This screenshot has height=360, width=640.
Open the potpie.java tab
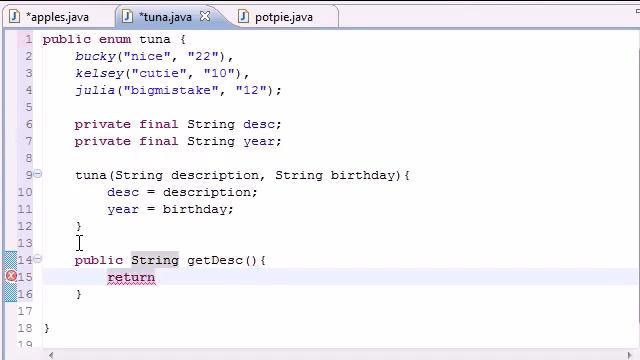[x=284, y=17]
